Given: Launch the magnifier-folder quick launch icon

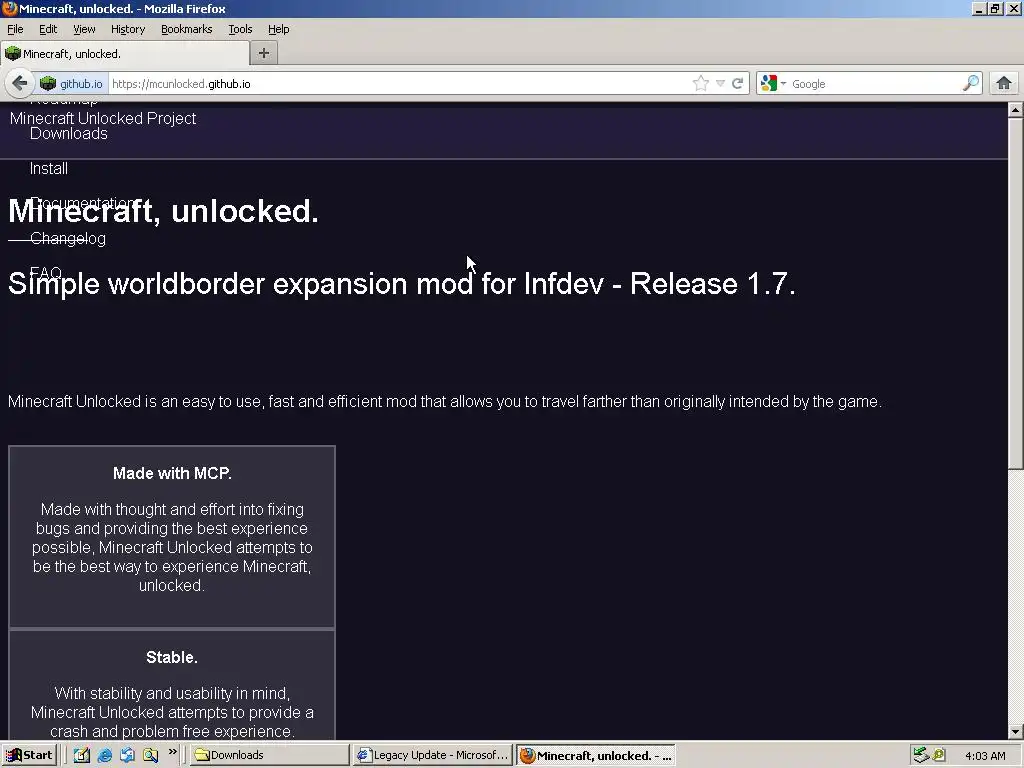Looking at the screenshot, I should pos(150,755).
